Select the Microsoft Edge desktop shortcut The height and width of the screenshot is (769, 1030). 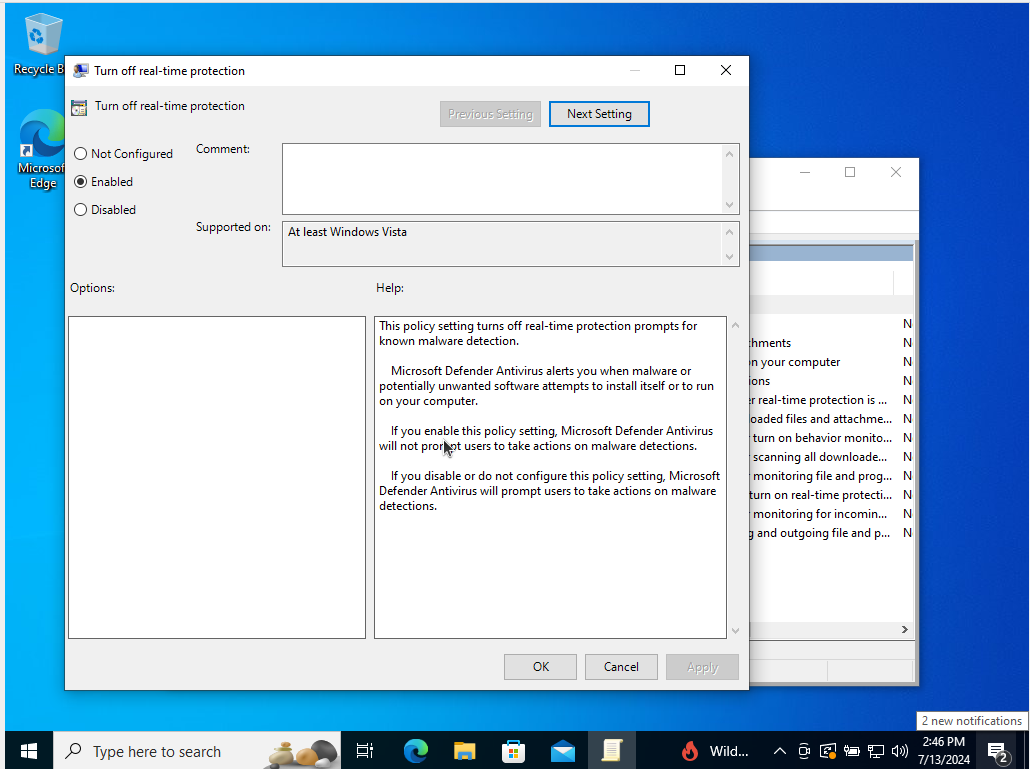click(41, 149)
